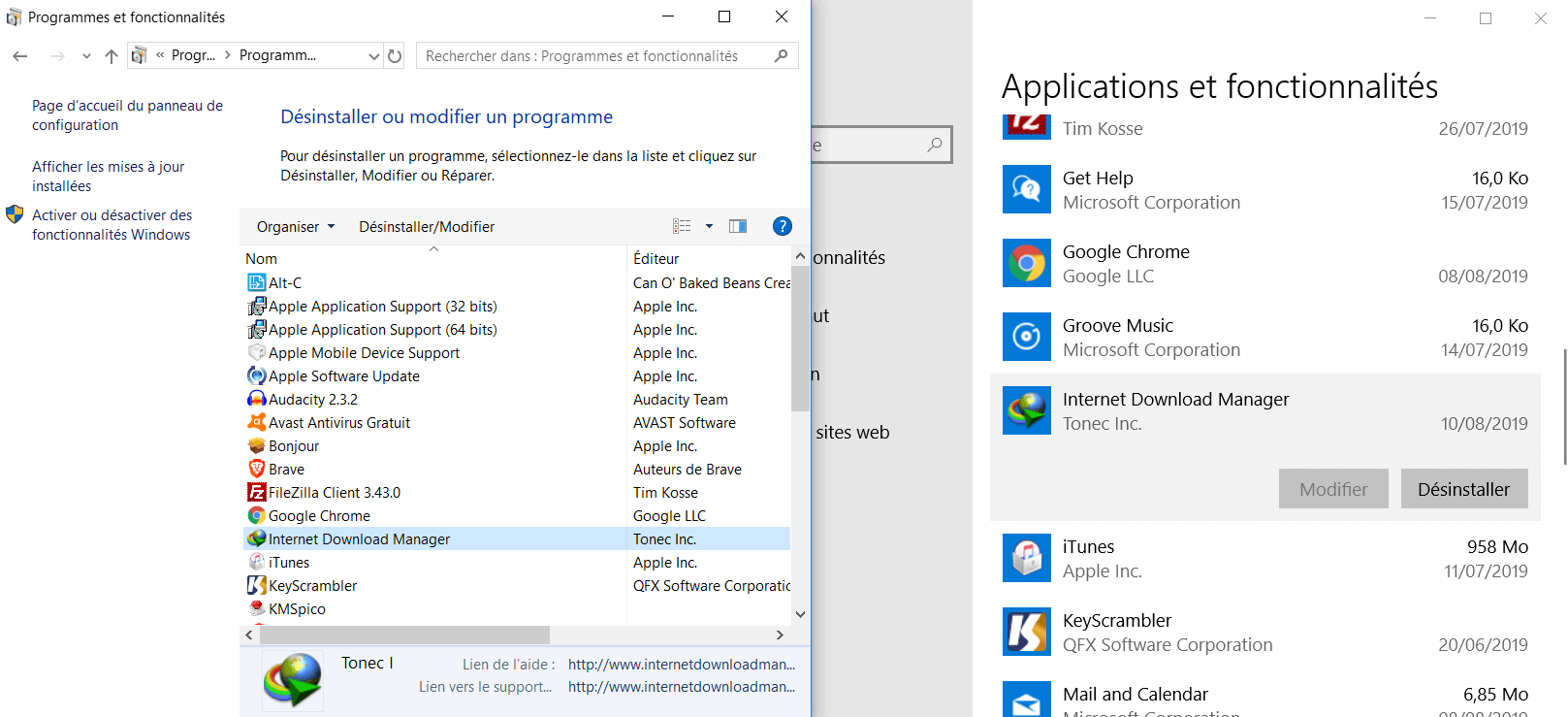Click the search box in Programmes window

tap(607, 56)
